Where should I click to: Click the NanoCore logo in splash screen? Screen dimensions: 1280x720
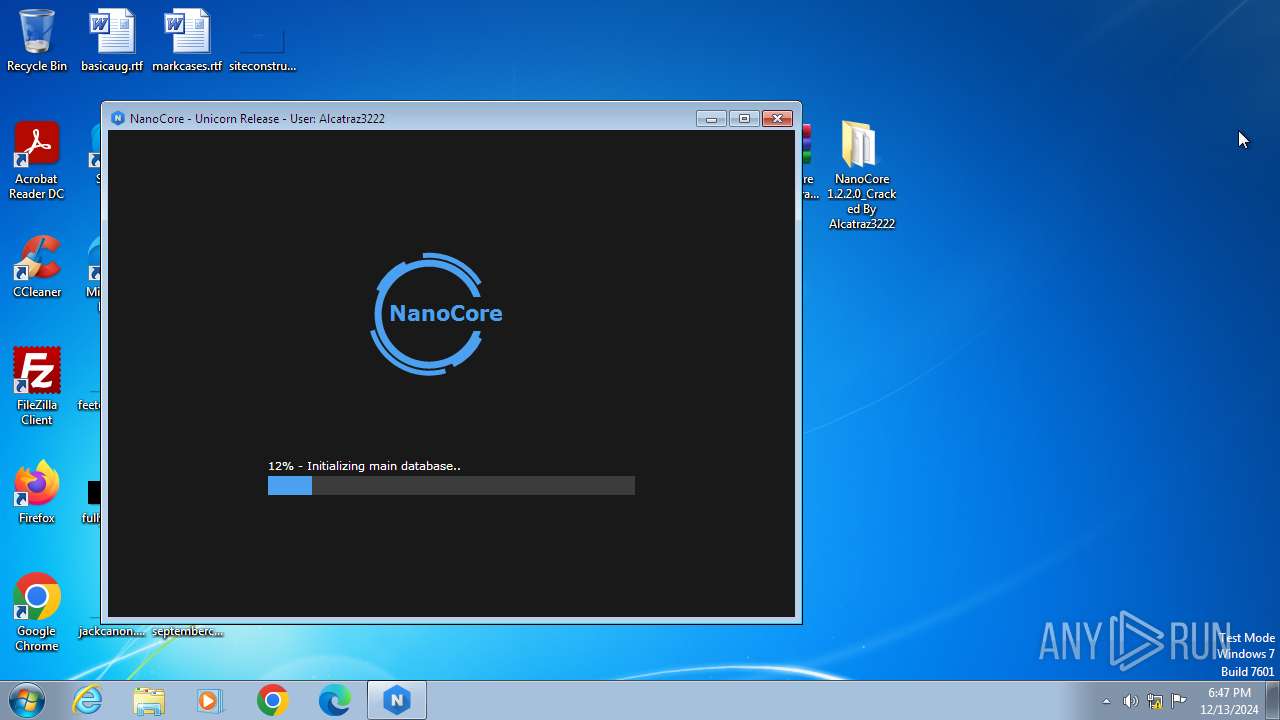tap(436, 314)
